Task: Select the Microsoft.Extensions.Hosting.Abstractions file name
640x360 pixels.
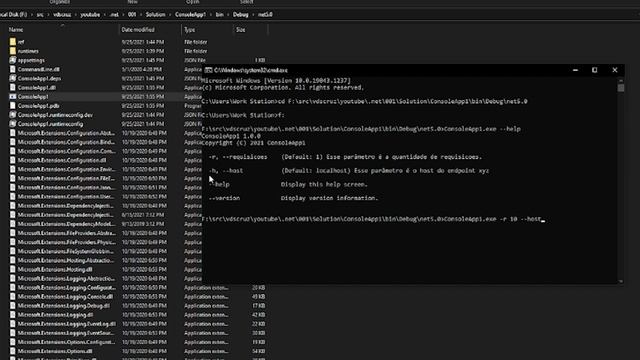Action: (66, 260)
